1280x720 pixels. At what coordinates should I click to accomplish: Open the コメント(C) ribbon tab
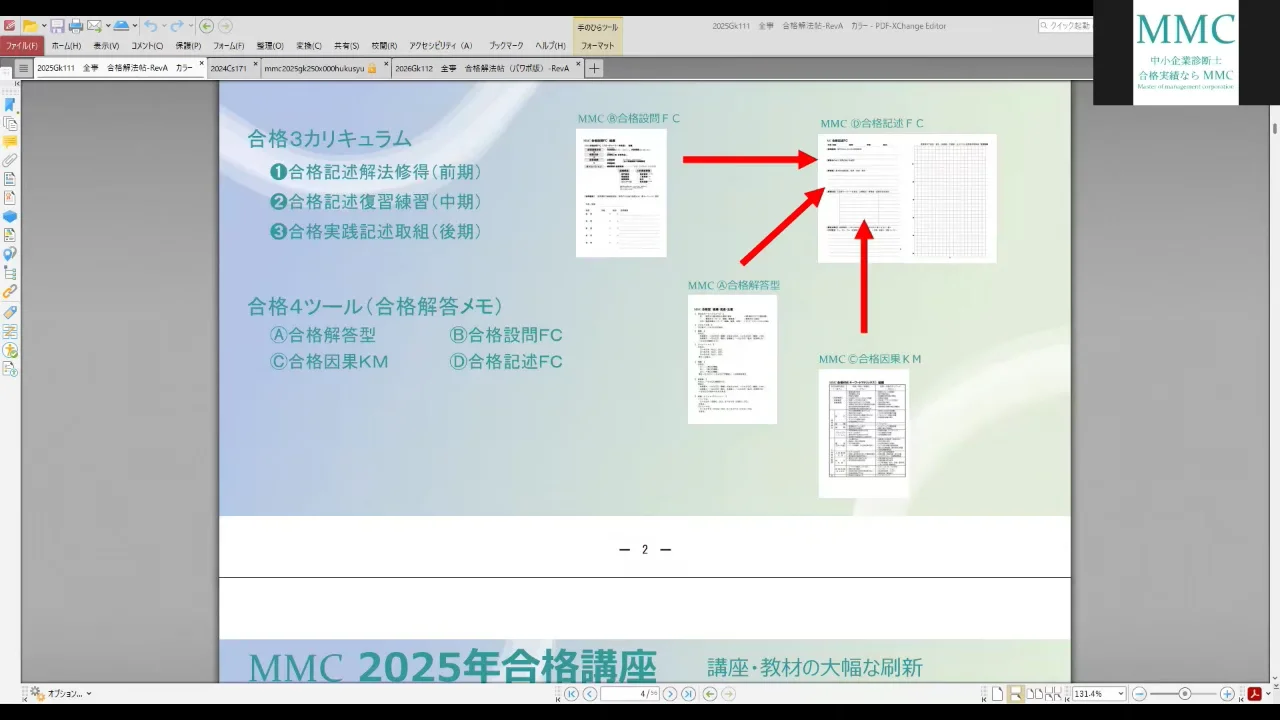point(147,45)
